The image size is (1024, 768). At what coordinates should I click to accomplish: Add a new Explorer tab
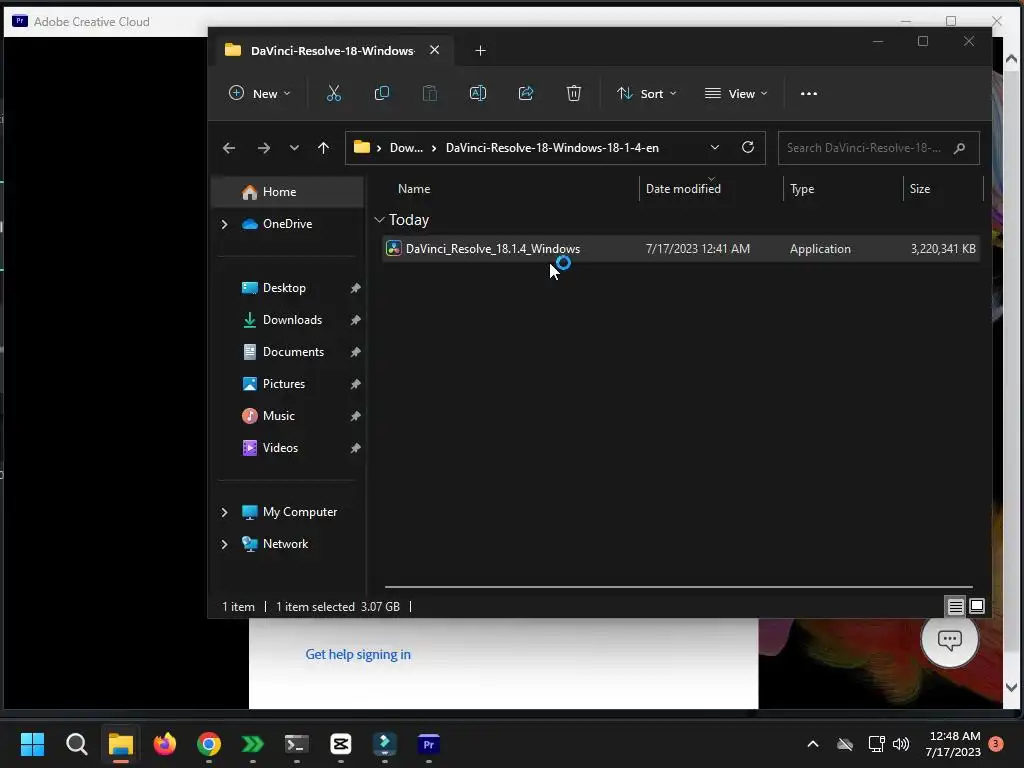coord(480,50)
